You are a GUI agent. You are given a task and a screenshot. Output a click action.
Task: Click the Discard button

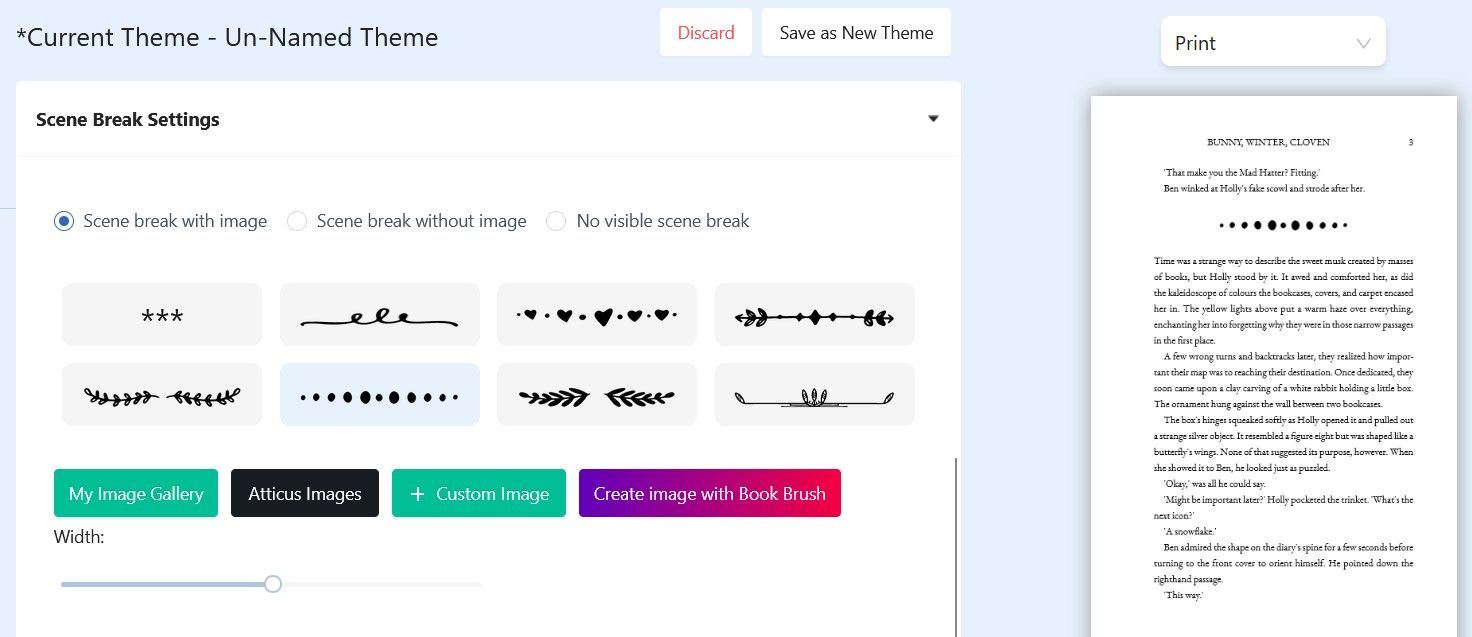point(706,33)
